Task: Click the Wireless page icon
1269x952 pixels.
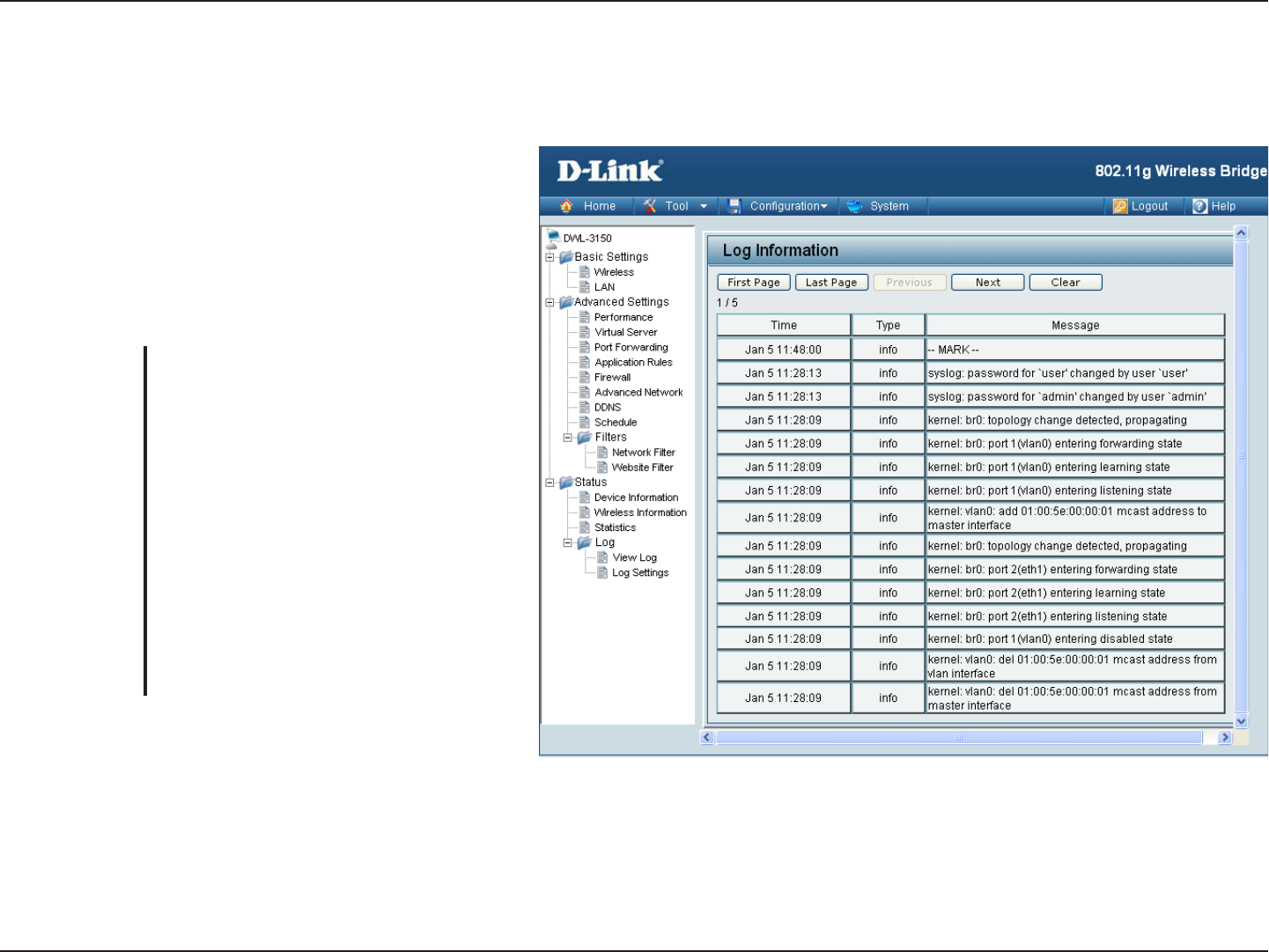Action: [585, 272]
